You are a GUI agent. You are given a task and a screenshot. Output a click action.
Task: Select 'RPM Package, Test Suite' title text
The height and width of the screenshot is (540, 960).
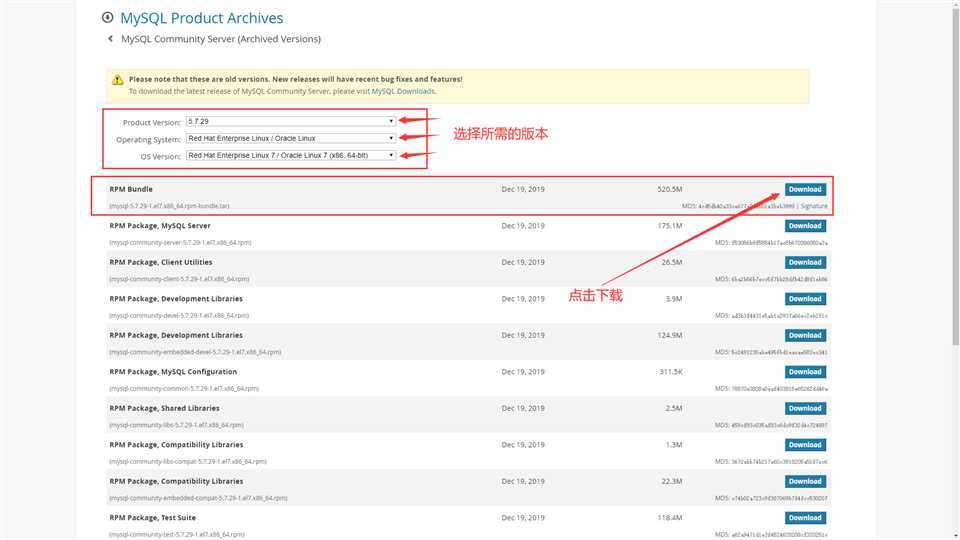point(153,518)
